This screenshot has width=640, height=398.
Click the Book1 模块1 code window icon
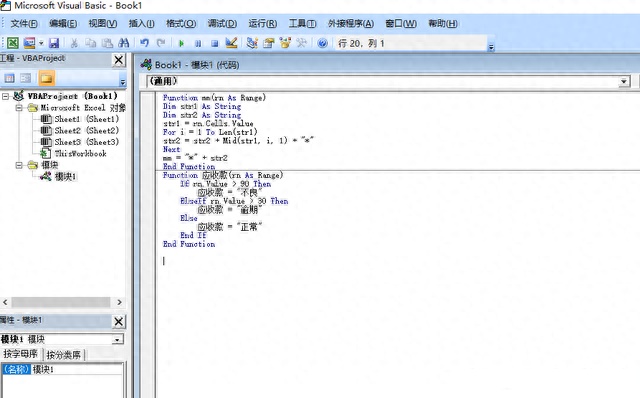point(146,64)
